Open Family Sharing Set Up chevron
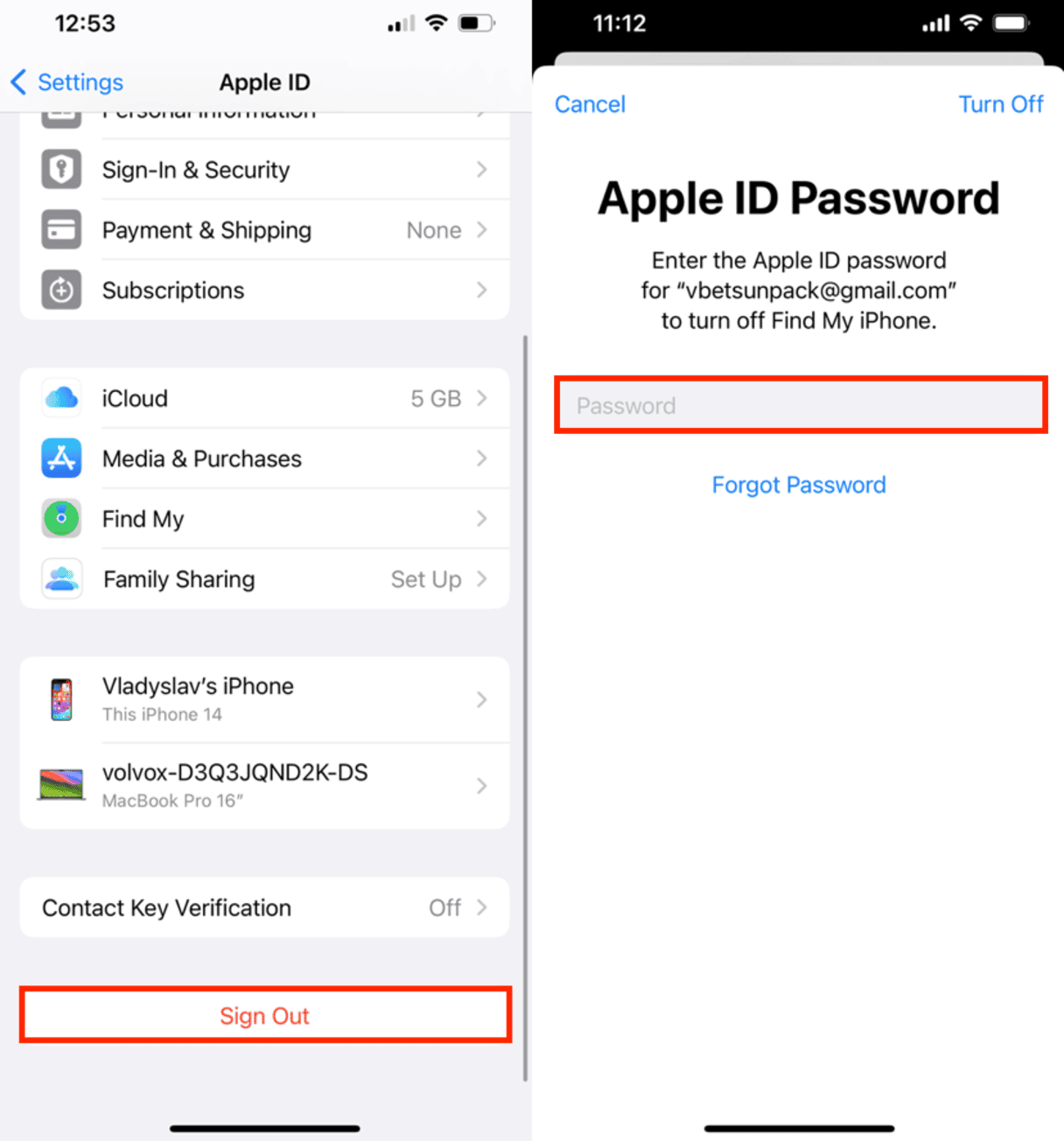1064x1141 pixels. click(x=481, y=579)
